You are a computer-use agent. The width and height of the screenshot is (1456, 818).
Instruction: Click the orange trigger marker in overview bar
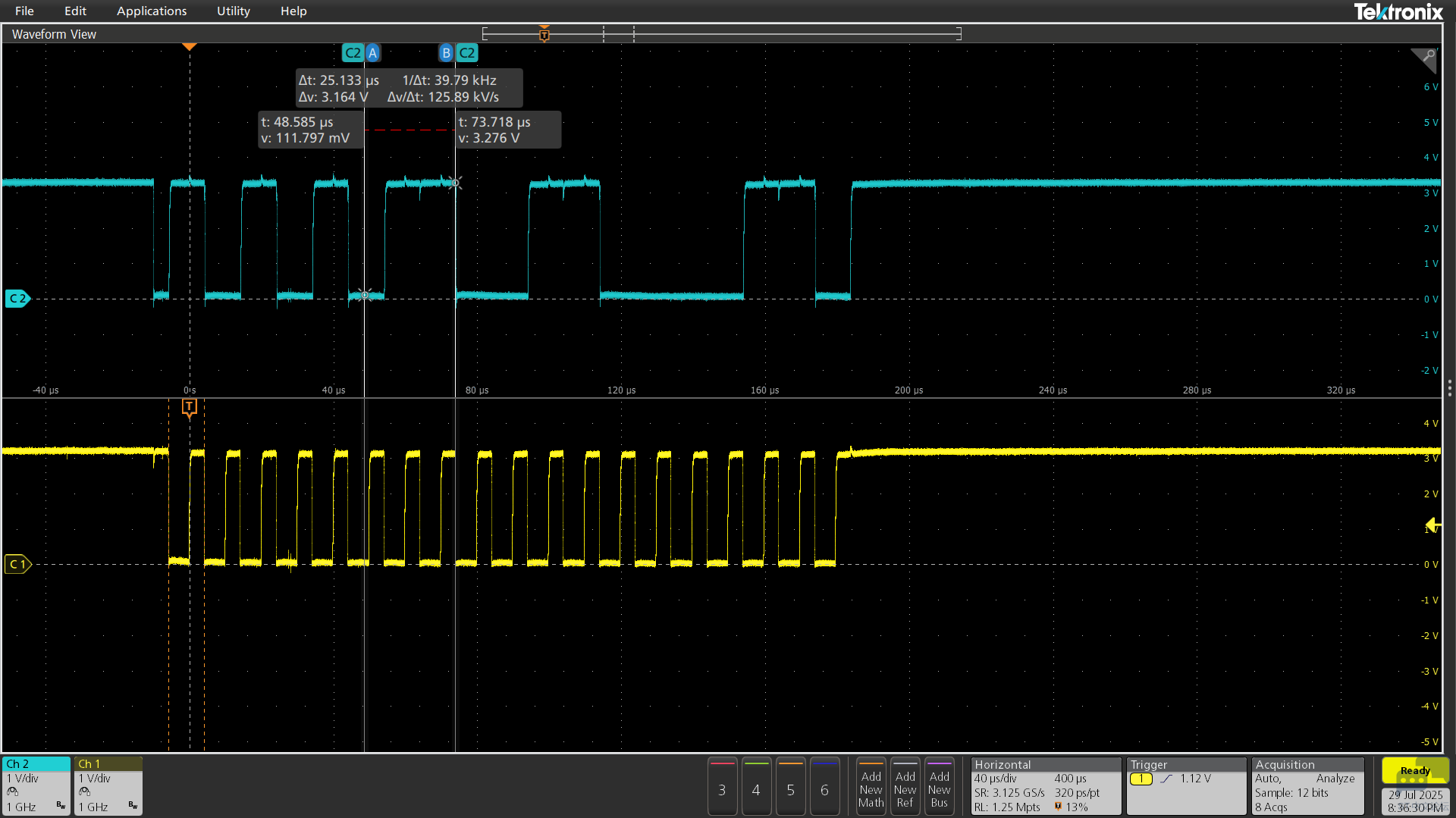[544, 34]
